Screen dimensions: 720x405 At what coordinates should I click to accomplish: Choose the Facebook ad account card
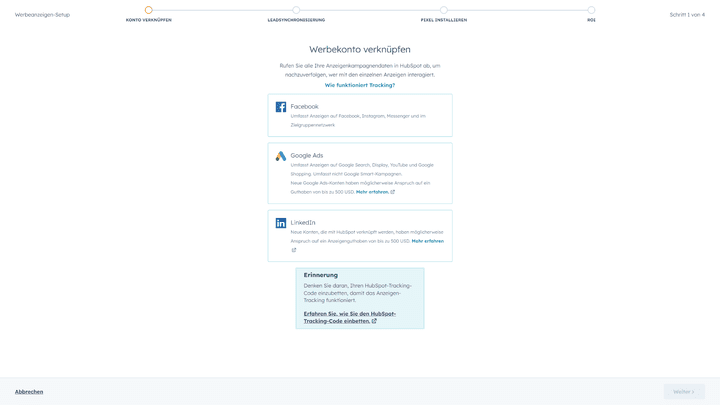360,115
